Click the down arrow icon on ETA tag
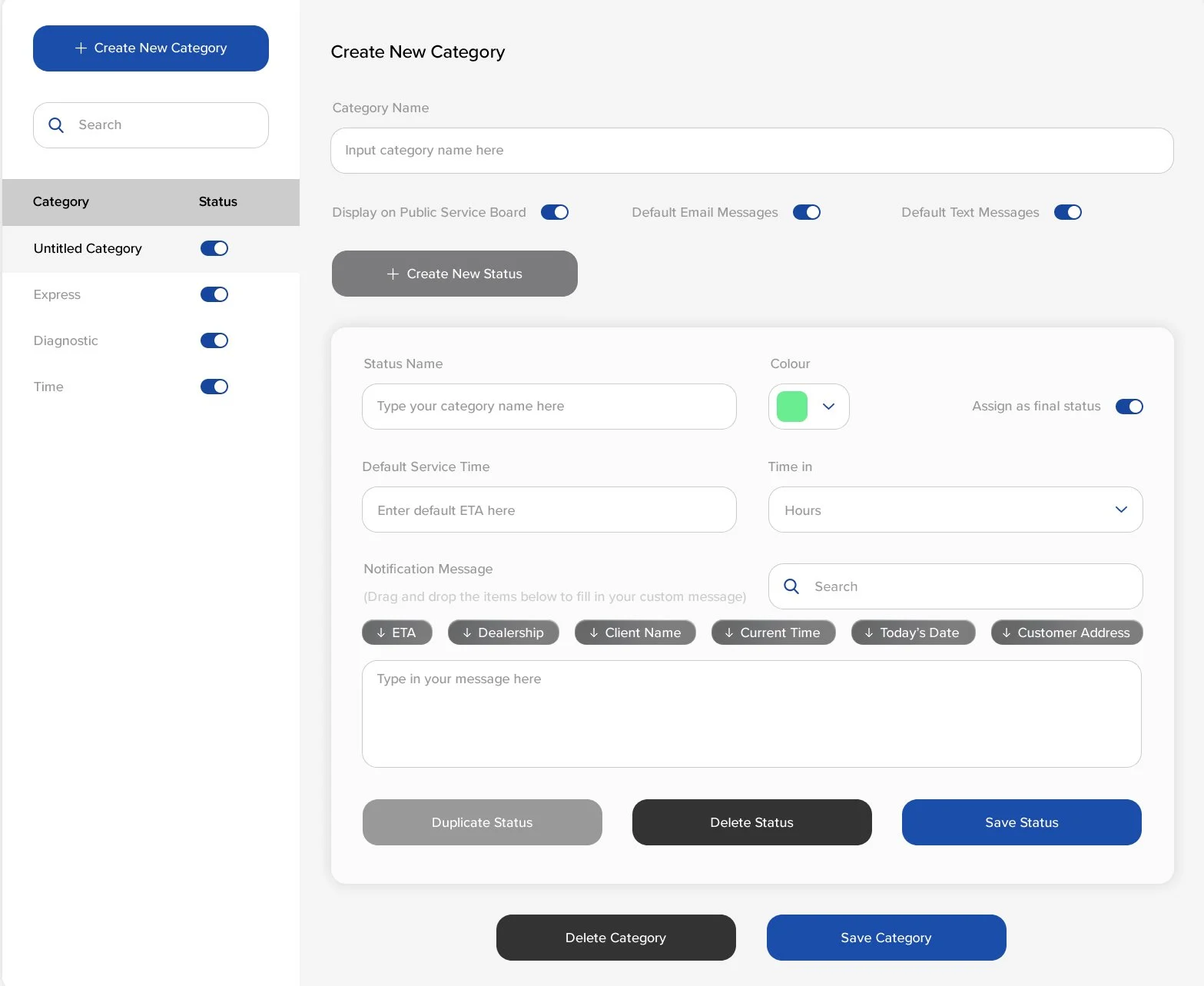This screenshot has height=986, width=1204. tap(381, 632)
